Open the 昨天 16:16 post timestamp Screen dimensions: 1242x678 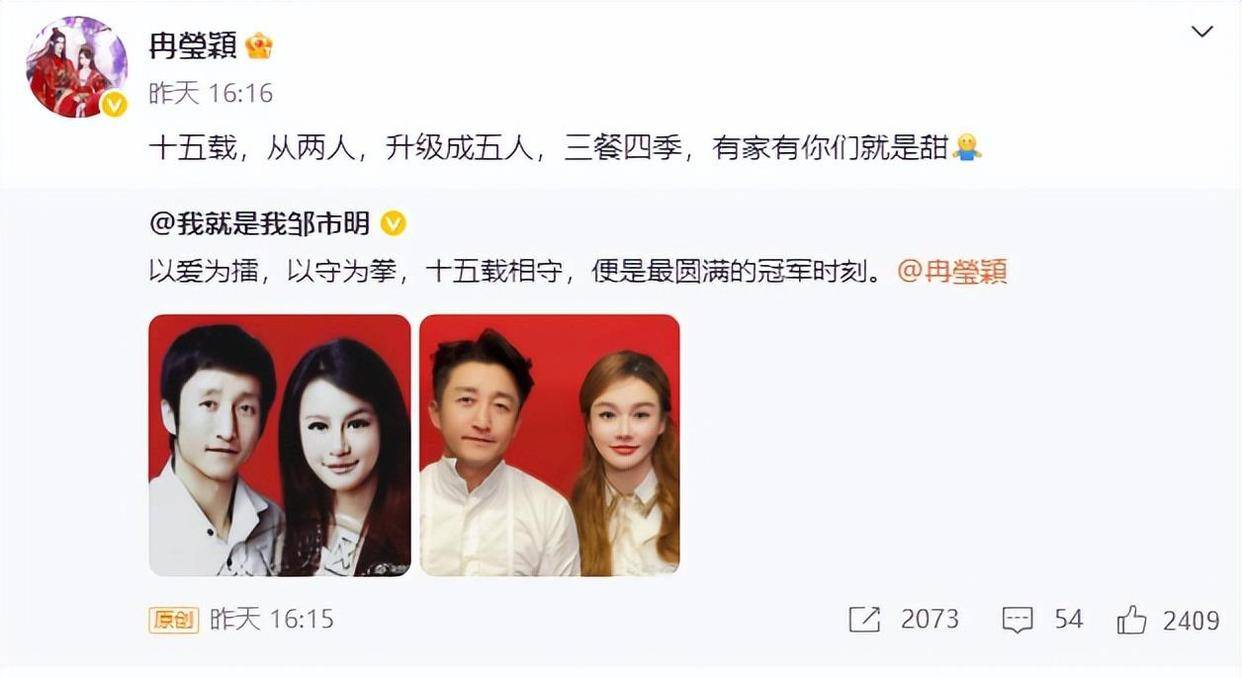[211, 94]
